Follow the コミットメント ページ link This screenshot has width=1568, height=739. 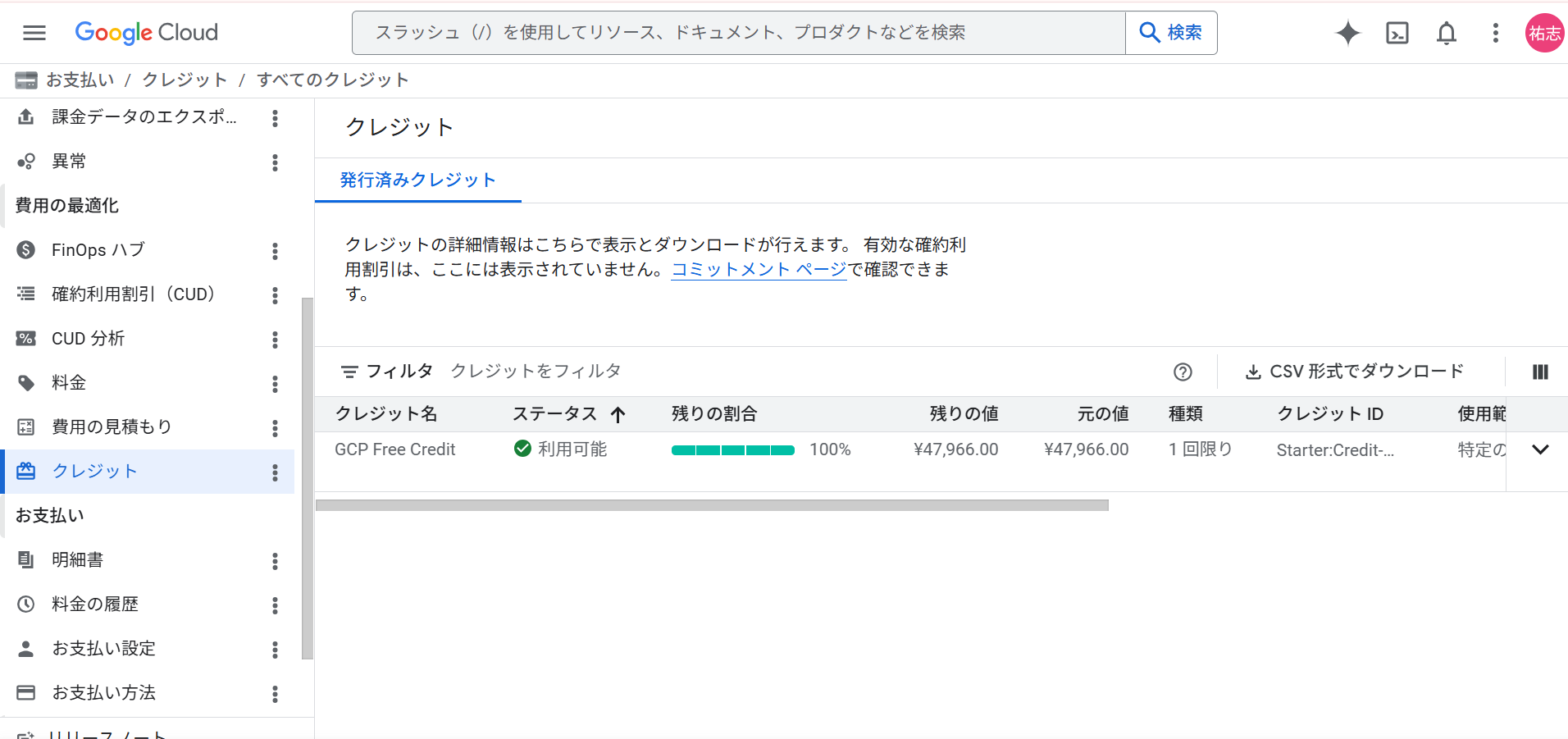coord(759,270)
